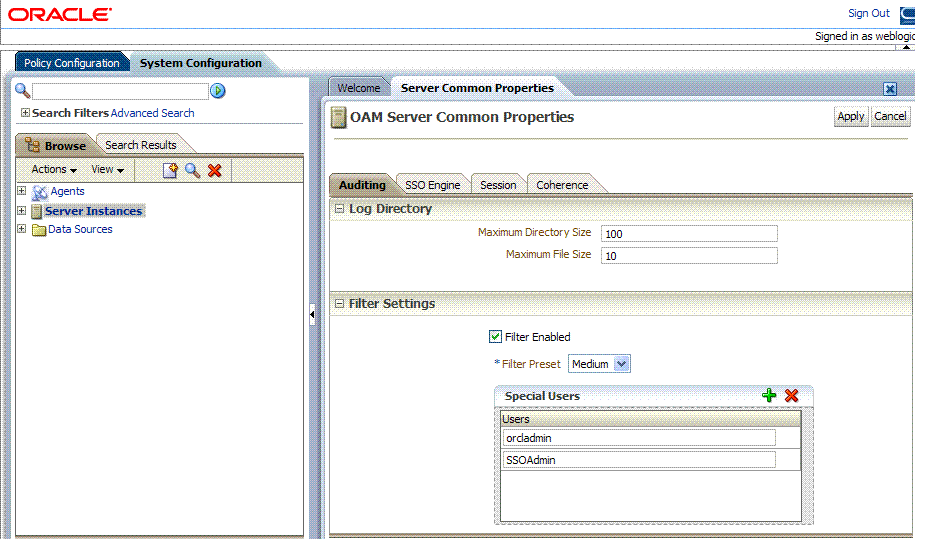Click the Open magnifier icon in Browse toolbar
The image size is (943, 555).
coord(192,171)
